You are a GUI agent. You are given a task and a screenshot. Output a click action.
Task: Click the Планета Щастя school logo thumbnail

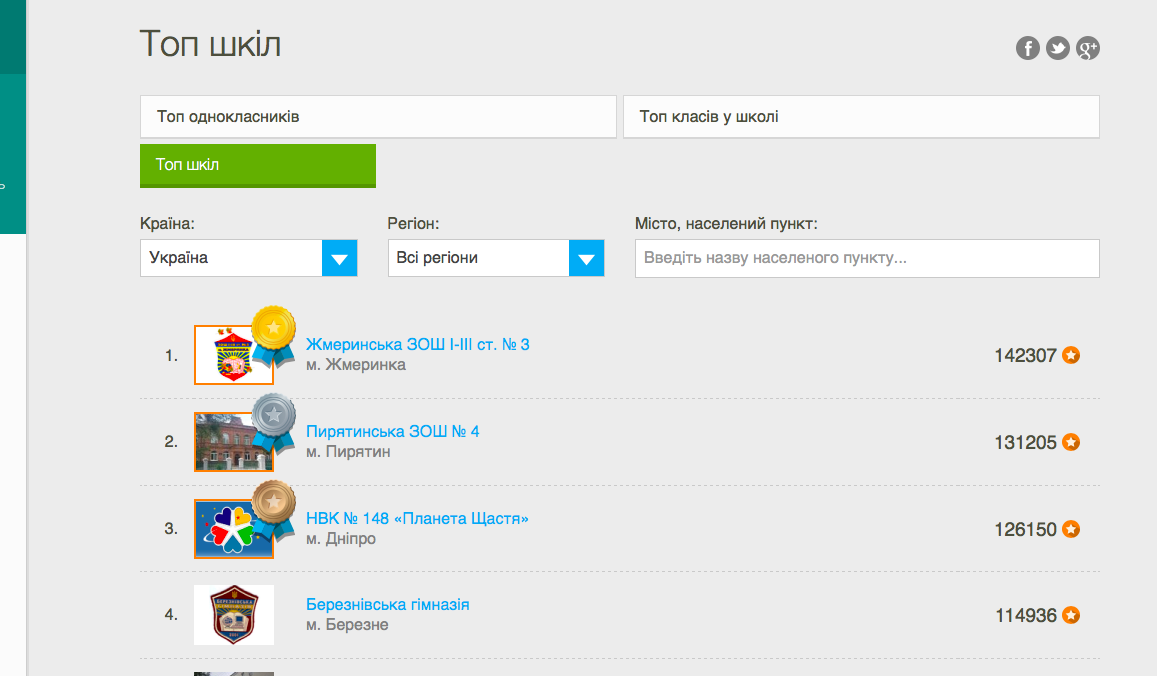tap(233, 529)
